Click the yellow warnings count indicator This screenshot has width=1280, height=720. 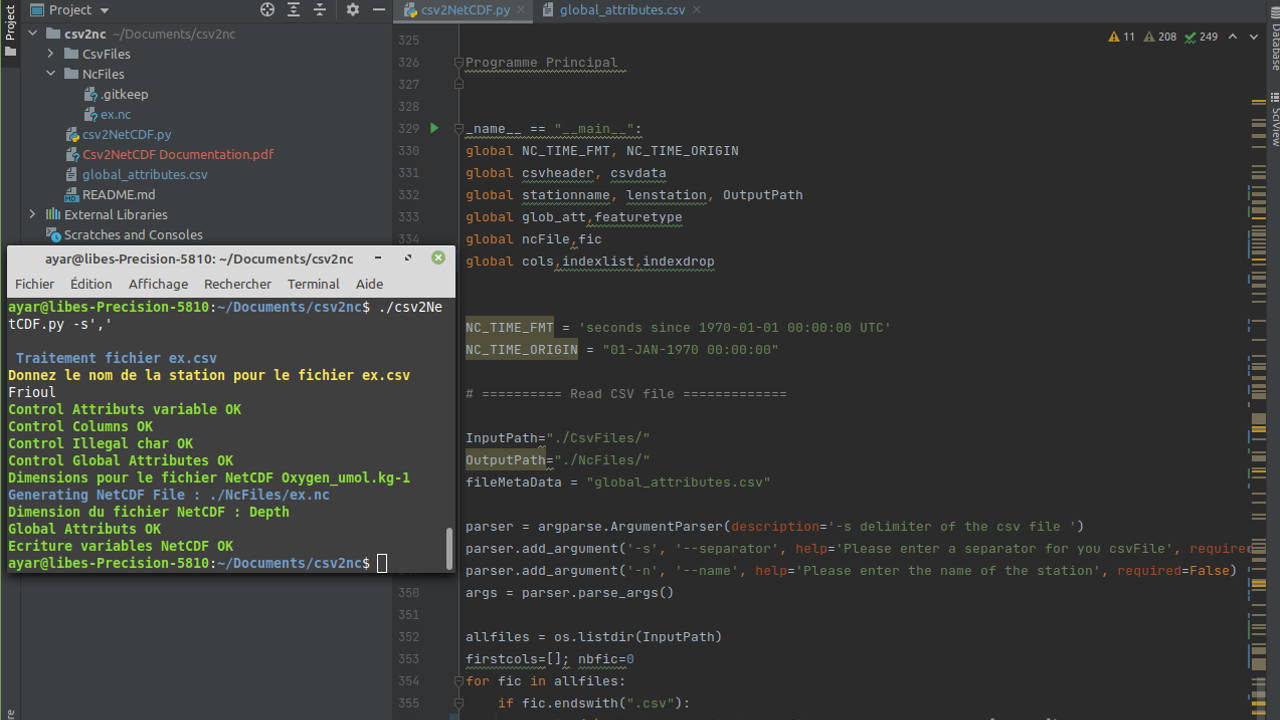pos(1122,37)
